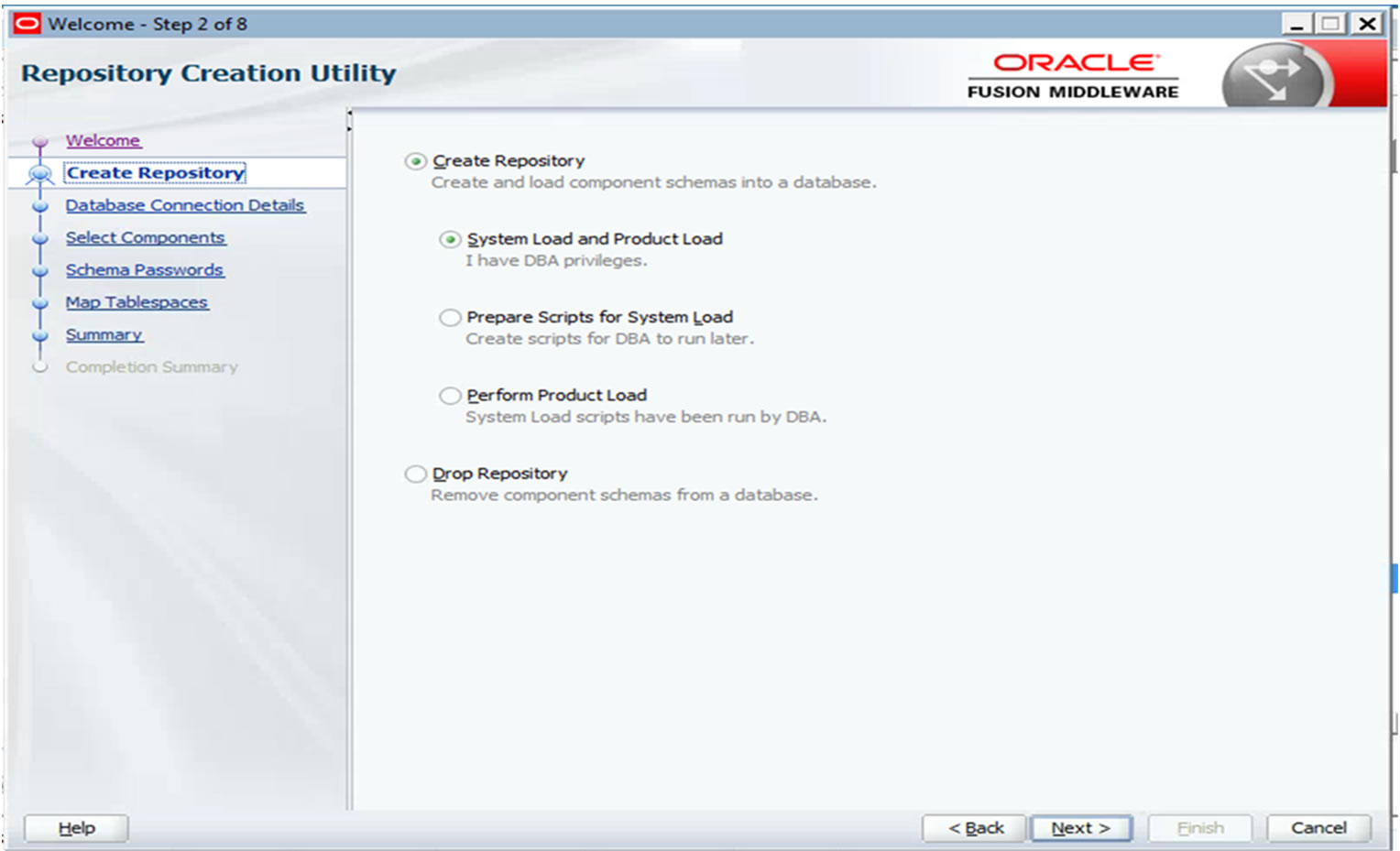Click the Next button

(x=1081, y=827)
